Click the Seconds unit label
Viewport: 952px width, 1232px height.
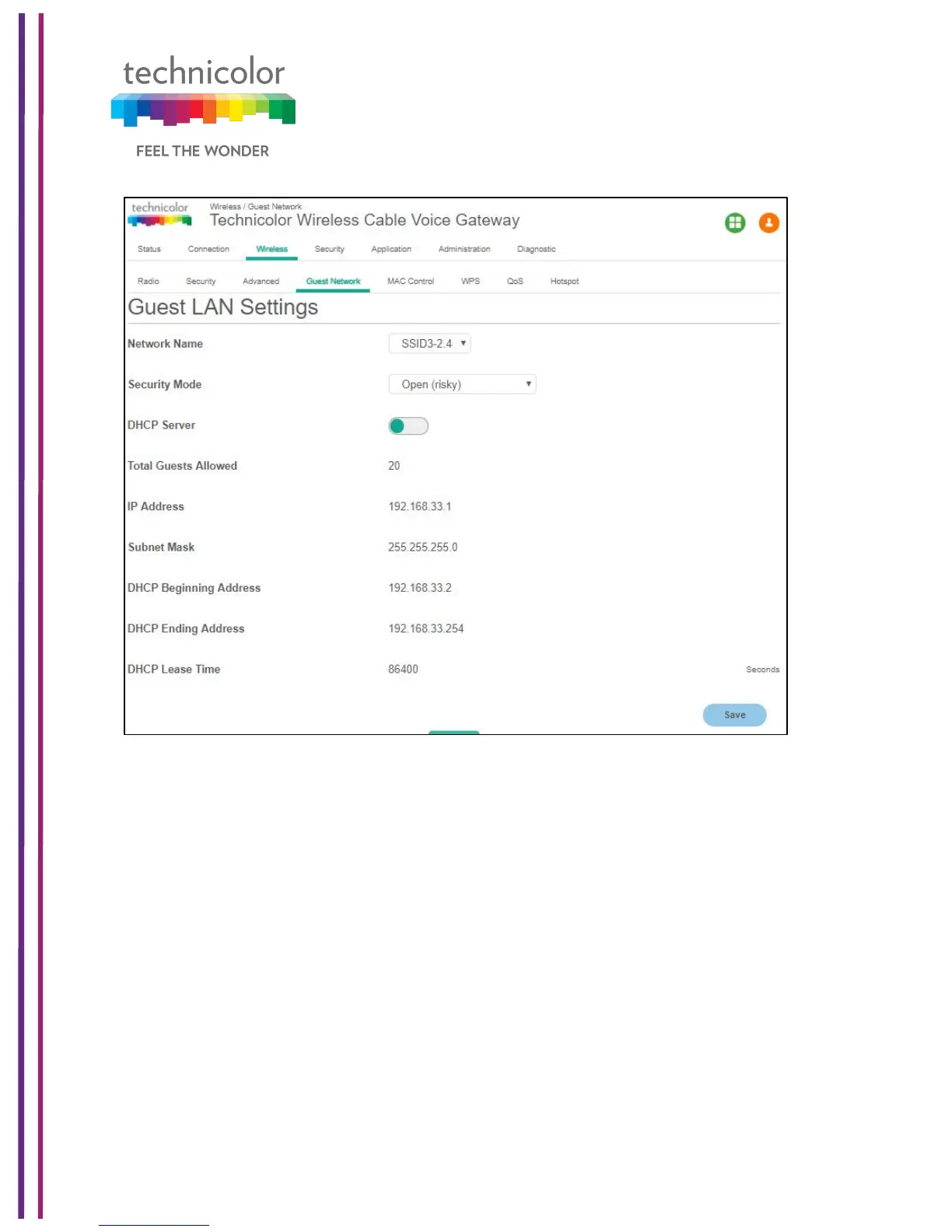762,670
